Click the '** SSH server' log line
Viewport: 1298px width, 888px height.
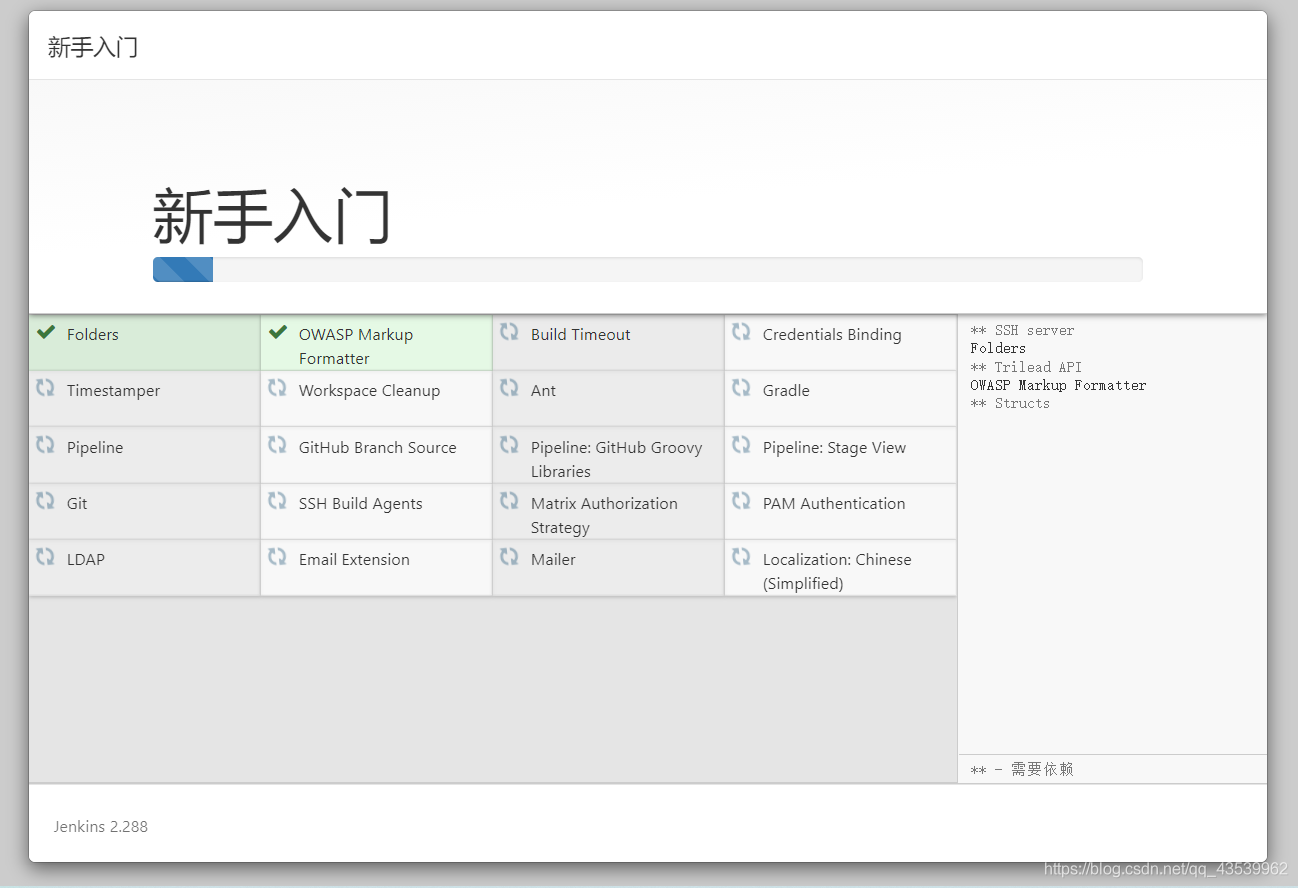pyautogui.click(x=1022, y=330)
